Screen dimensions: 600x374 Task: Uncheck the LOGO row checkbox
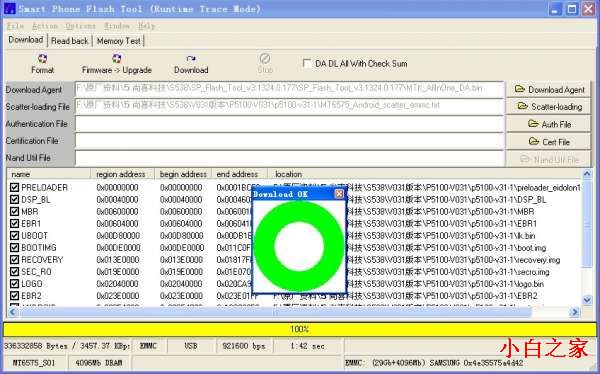(x=15, y=284)
